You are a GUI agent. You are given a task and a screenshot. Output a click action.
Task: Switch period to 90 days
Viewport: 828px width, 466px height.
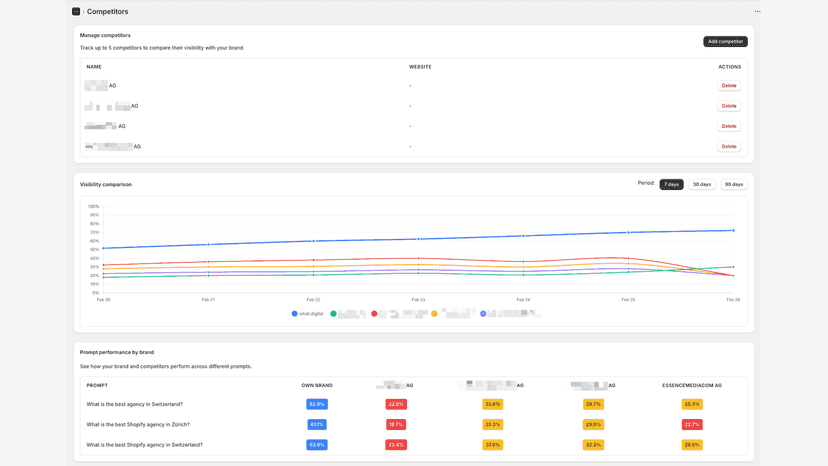(733, 184)
